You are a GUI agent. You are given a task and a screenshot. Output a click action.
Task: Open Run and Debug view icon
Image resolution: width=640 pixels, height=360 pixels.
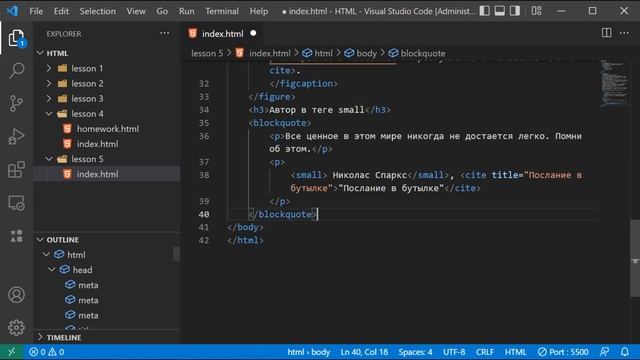point(16,136)
